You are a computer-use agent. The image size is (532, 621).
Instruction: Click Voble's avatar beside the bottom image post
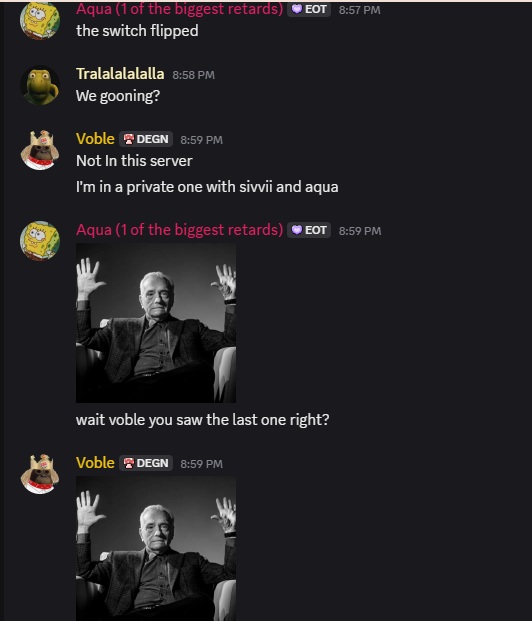(40, 474)
